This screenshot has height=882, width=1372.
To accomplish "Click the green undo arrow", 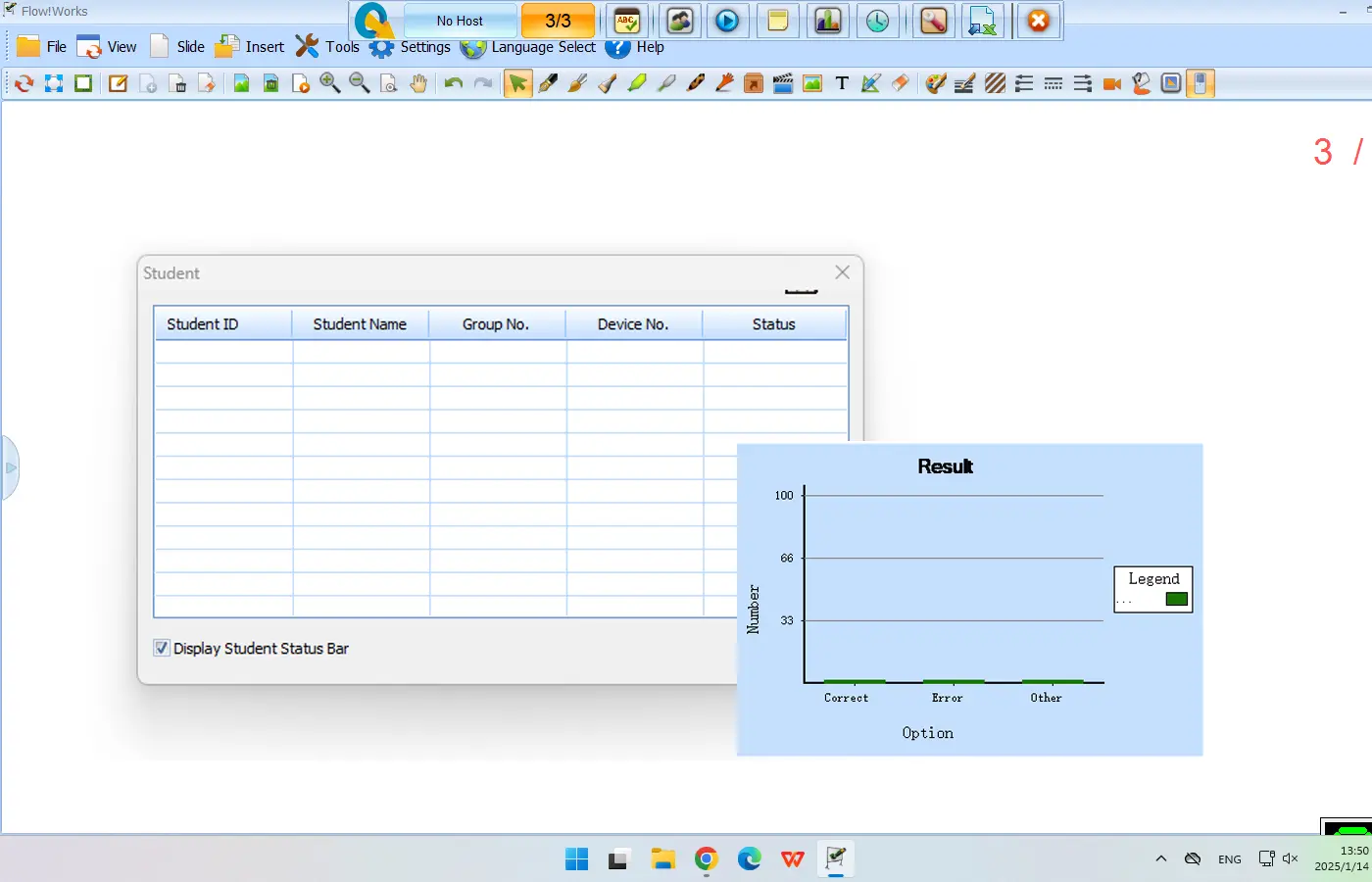I will click(x=453, y=83).
